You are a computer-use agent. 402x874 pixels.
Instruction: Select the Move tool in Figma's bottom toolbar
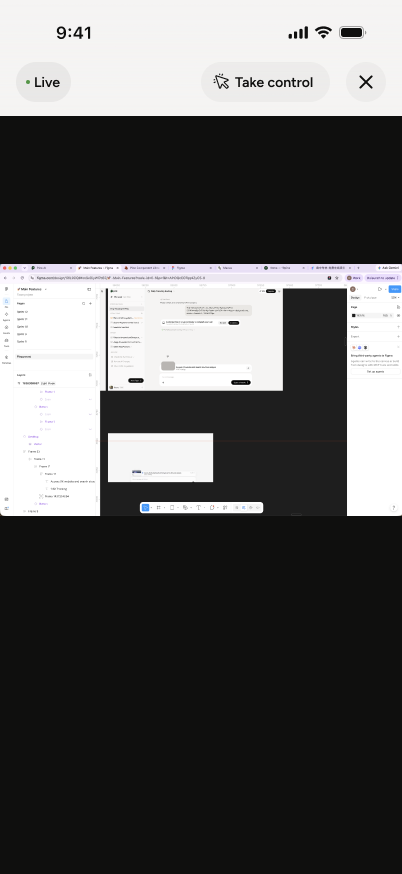coord(146,508)
